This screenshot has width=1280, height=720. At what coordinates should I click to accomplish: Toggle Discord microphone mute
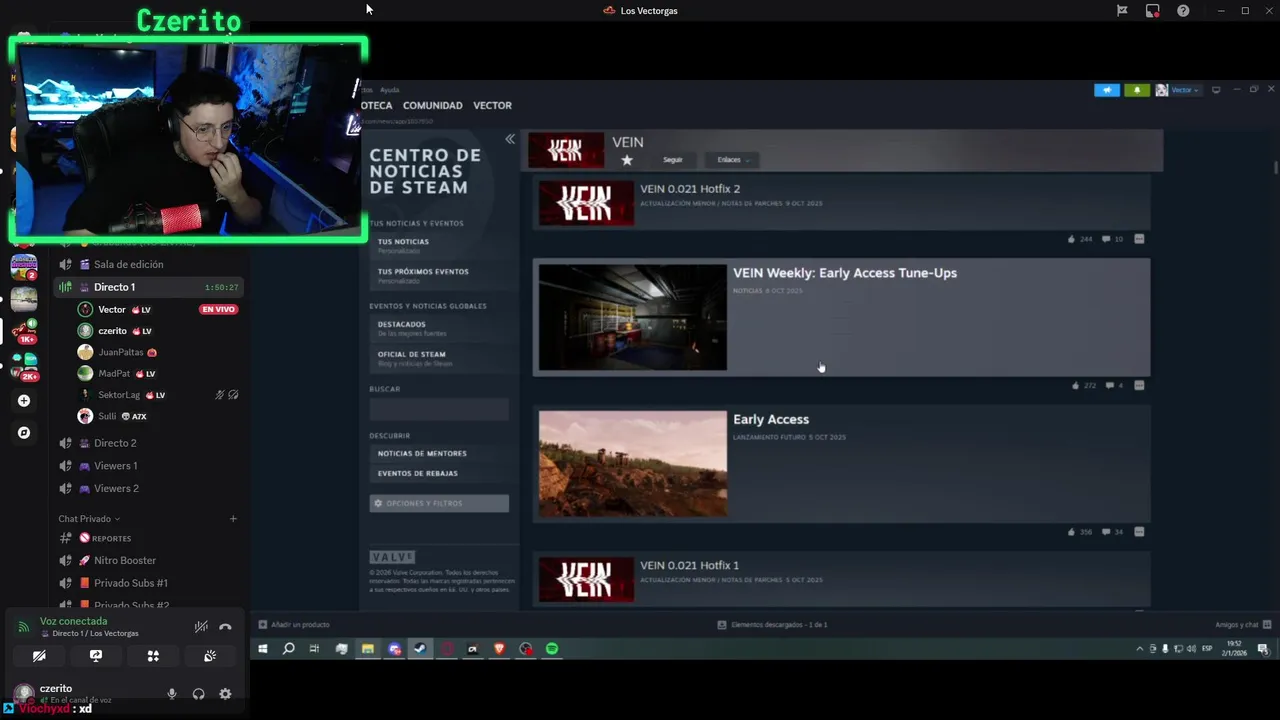(172, 694)
